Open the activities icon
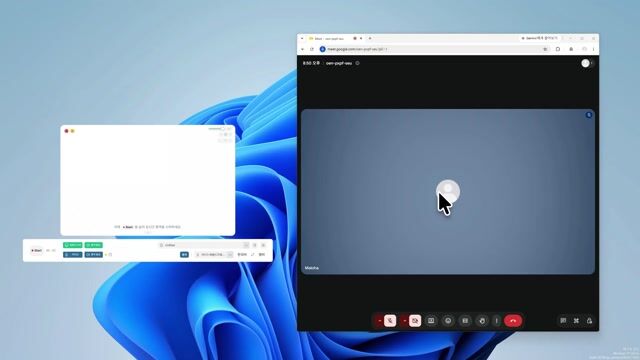 coord(576,321)
